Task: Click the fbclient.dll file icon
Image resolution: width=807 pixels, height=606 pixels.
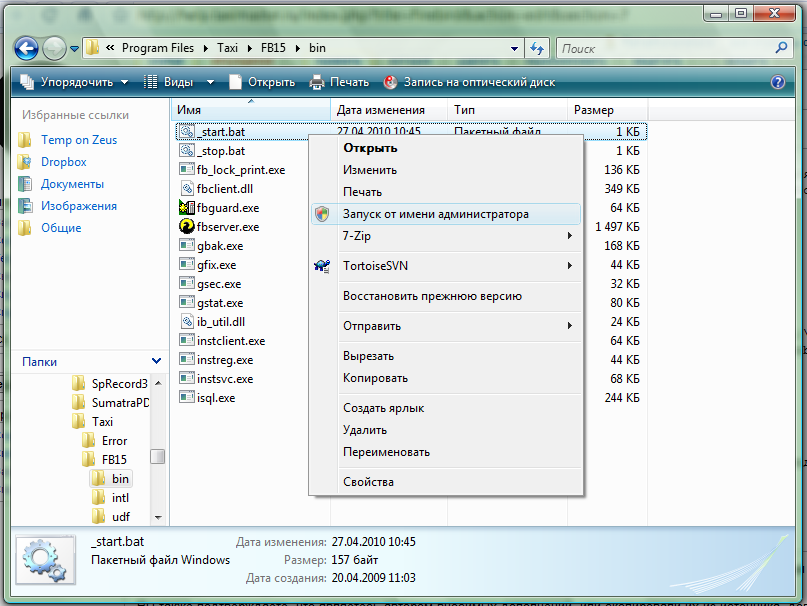Action: coord(186,189)
